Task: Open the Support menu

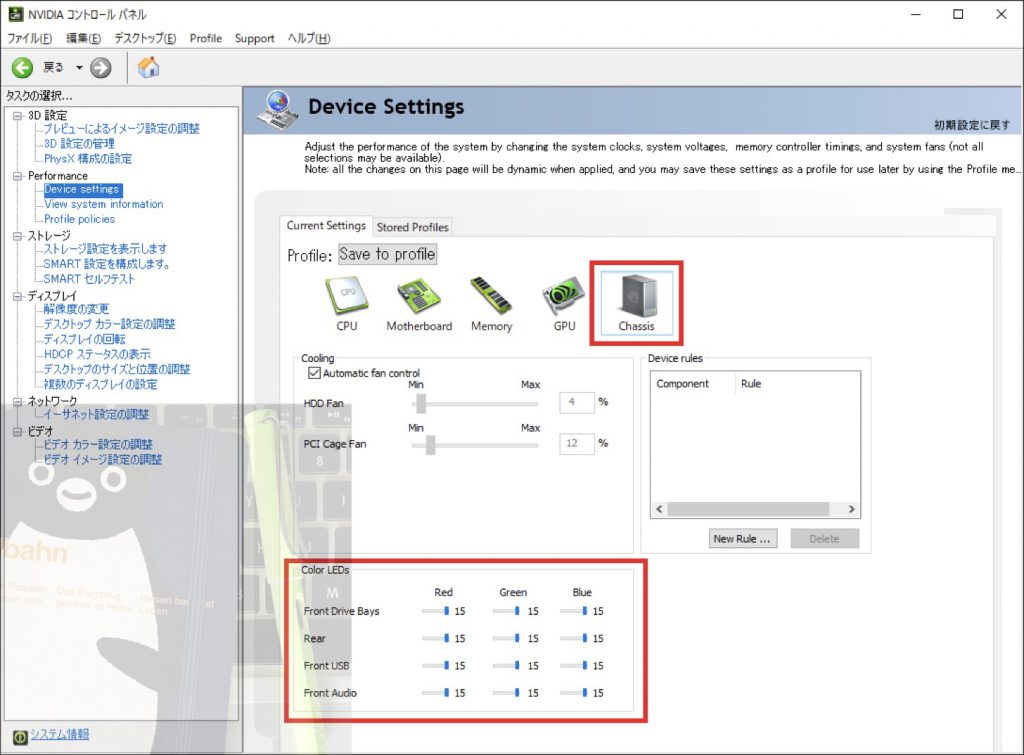Action: click(255, 39)
